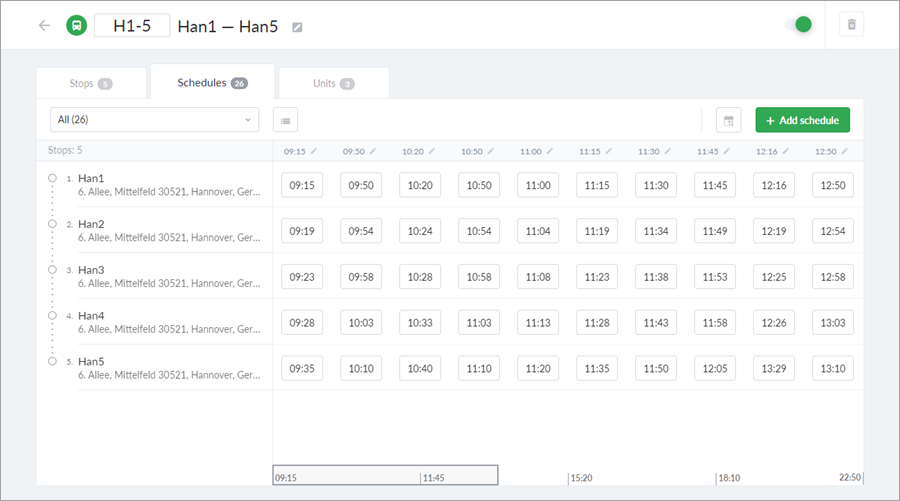900x501 pixels.
Task: Select the Han1 stop circle marker
Action: pyautogui.click(x=52, y=178)
